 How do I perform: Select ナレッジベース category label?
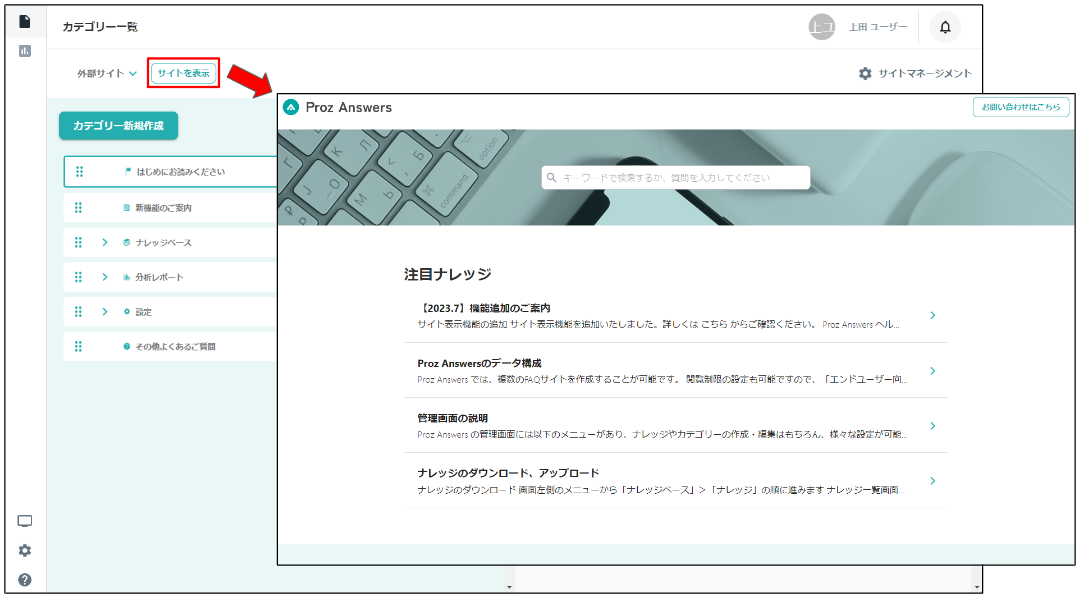click(164, 243)
